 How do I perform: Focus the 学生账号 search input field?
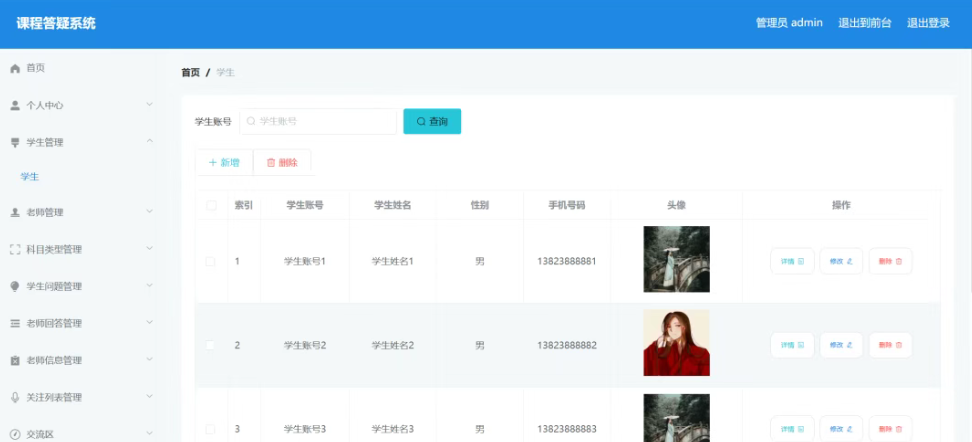tap(318, 122)
